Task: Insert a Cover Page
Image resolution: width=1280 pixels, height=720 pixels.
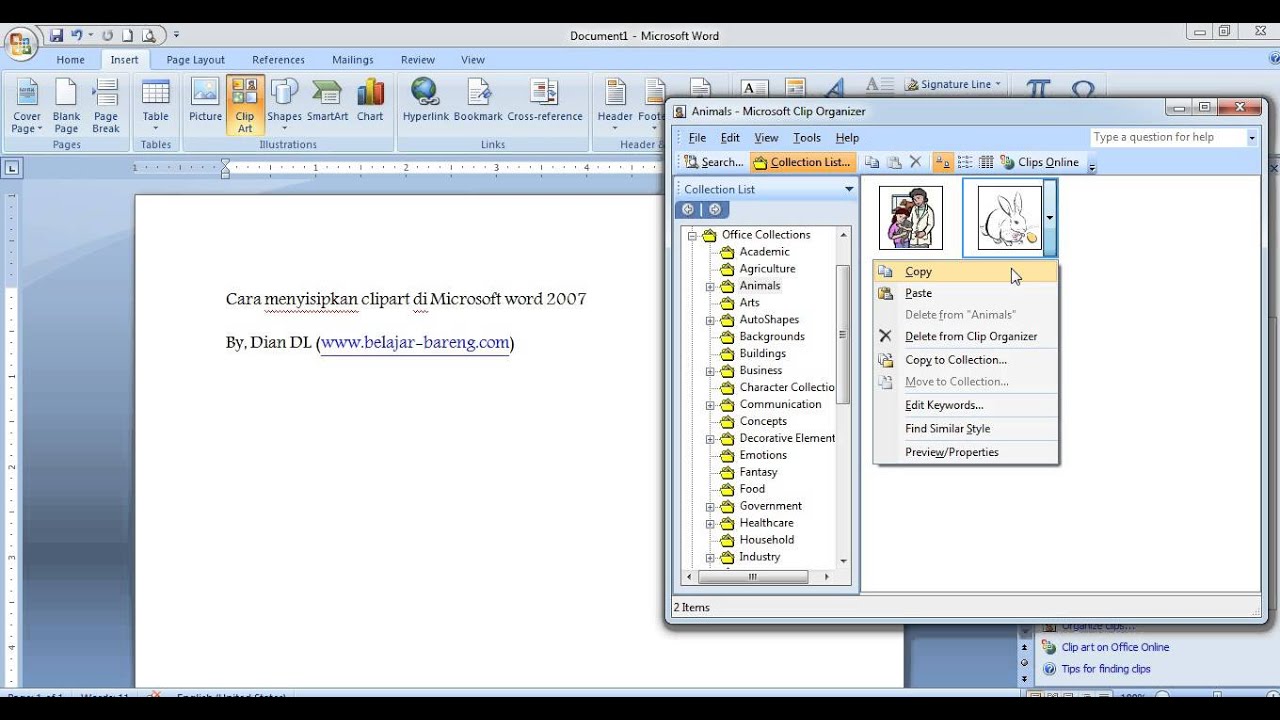Action: (x=27, y=106)
